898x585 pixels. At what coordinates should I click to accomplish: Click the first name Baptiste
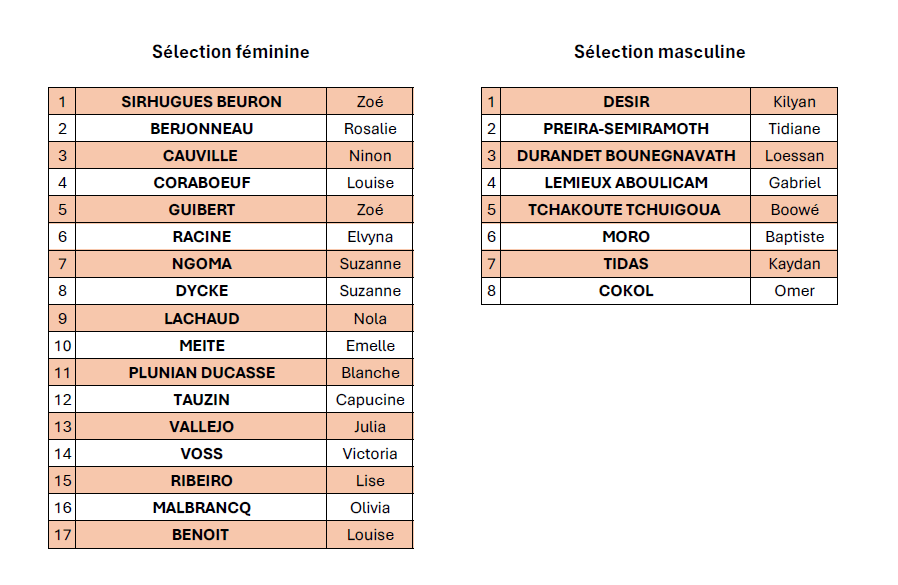(x=794, y=237)
